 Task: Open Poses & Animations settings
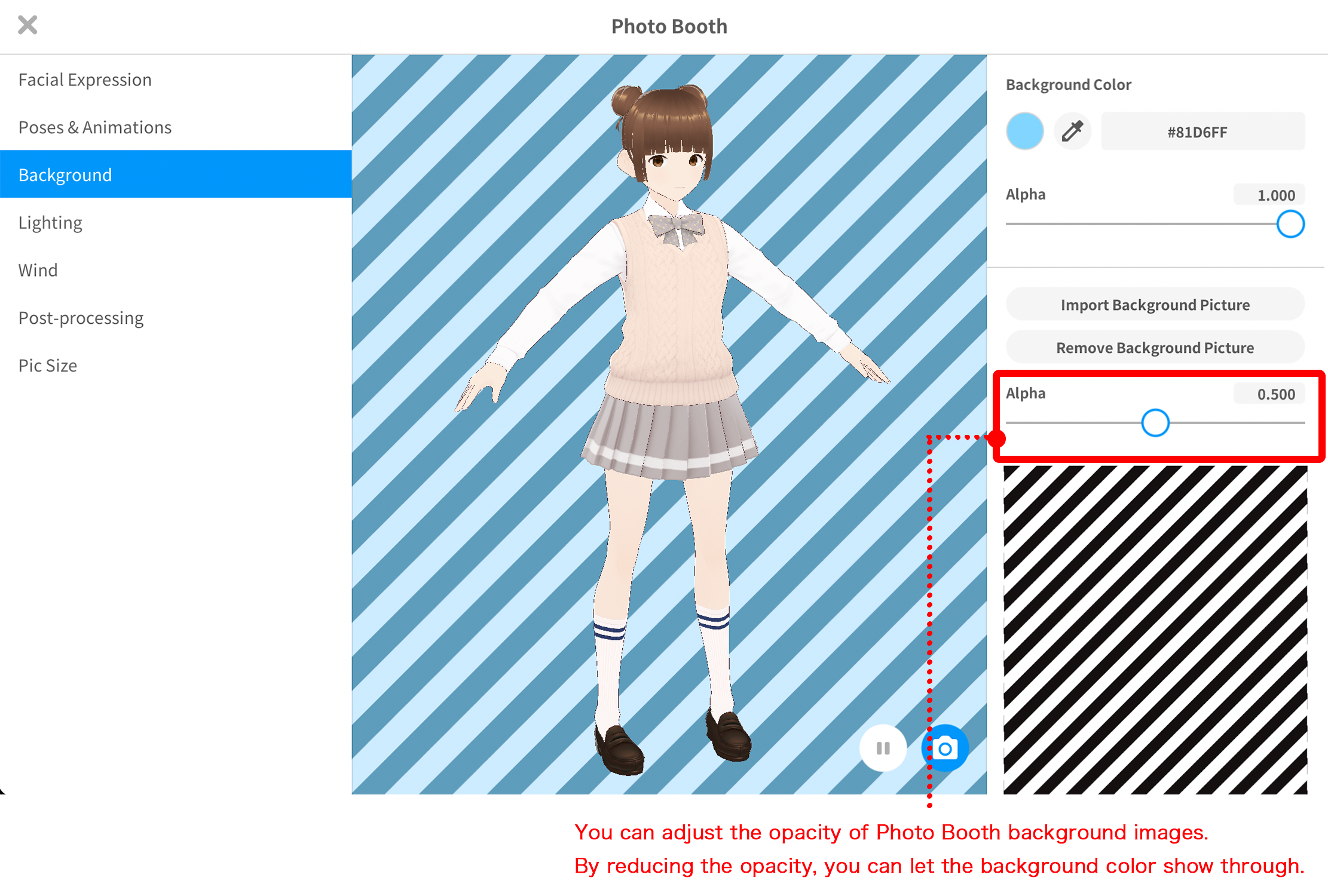click(x=176, y=127)
